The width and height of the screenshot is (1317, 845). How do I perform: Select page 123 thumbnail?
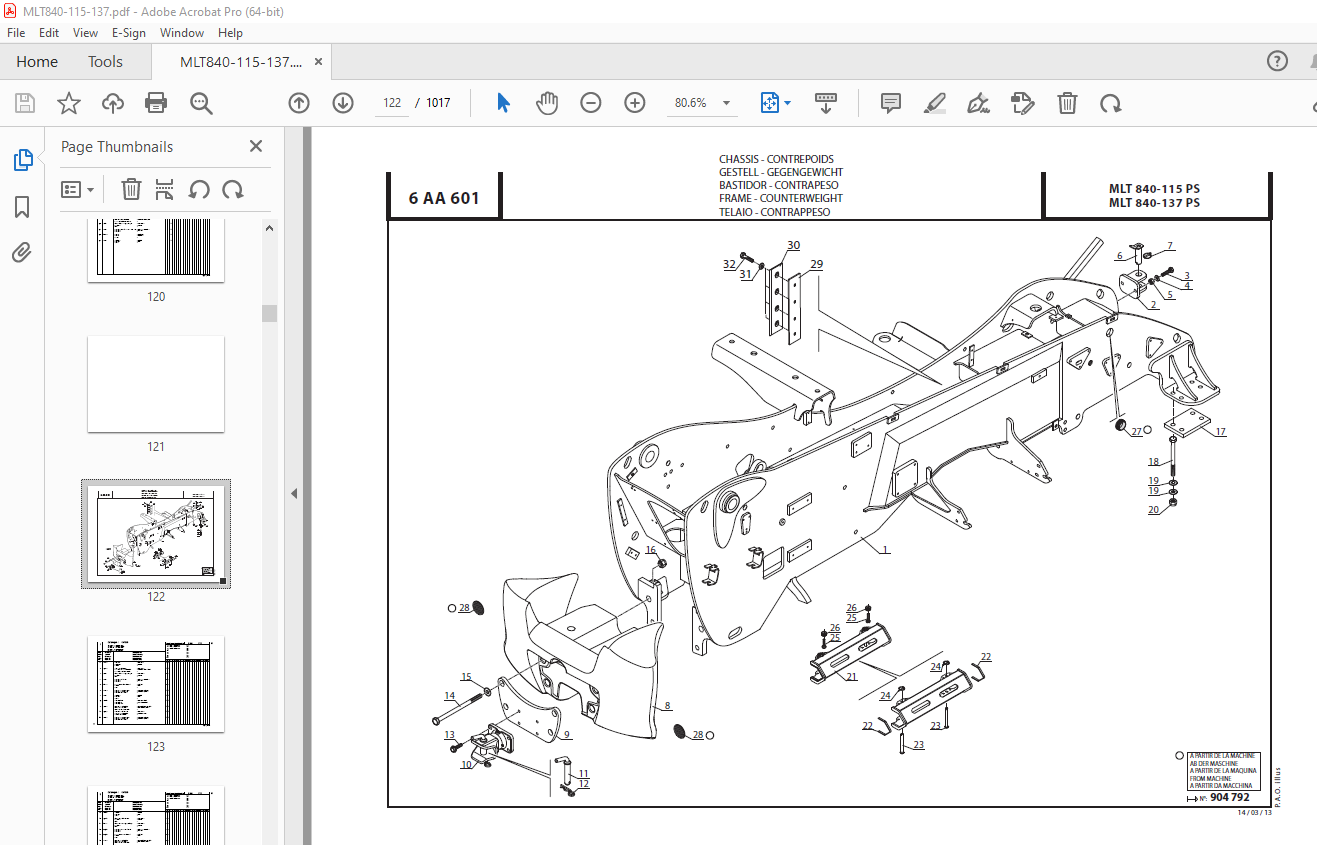coord(156,684)
